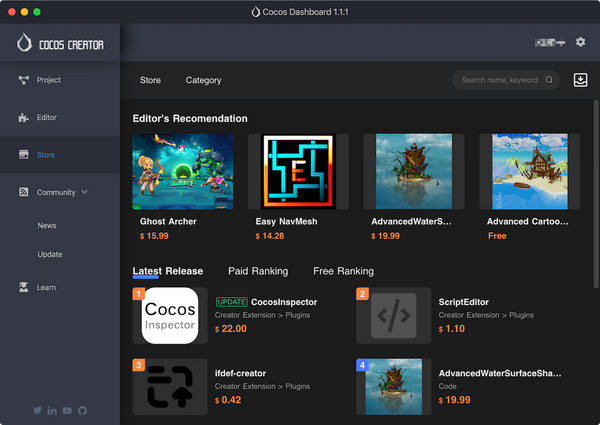Viewport: 600px width, 425px height.
Task: Click Ghost Archer price $ 15.99
Action: [154, 236]
